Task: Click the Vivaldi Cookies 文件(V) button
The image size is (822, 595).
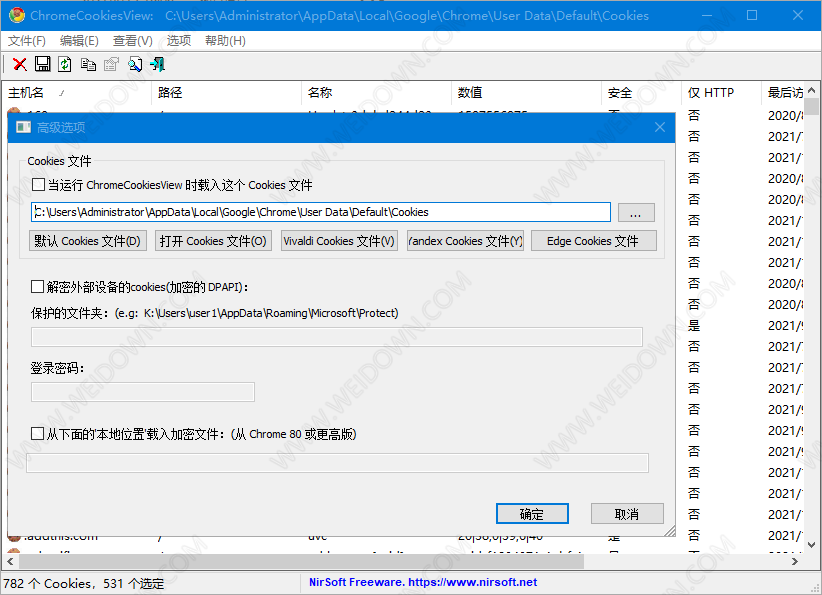Action: pos(339,241)
